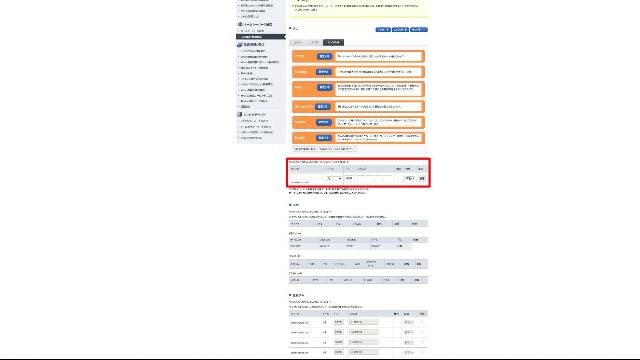640x360 pixels.
Task: Click the blue button in the first orange row
Action: (x=324, y=56)
